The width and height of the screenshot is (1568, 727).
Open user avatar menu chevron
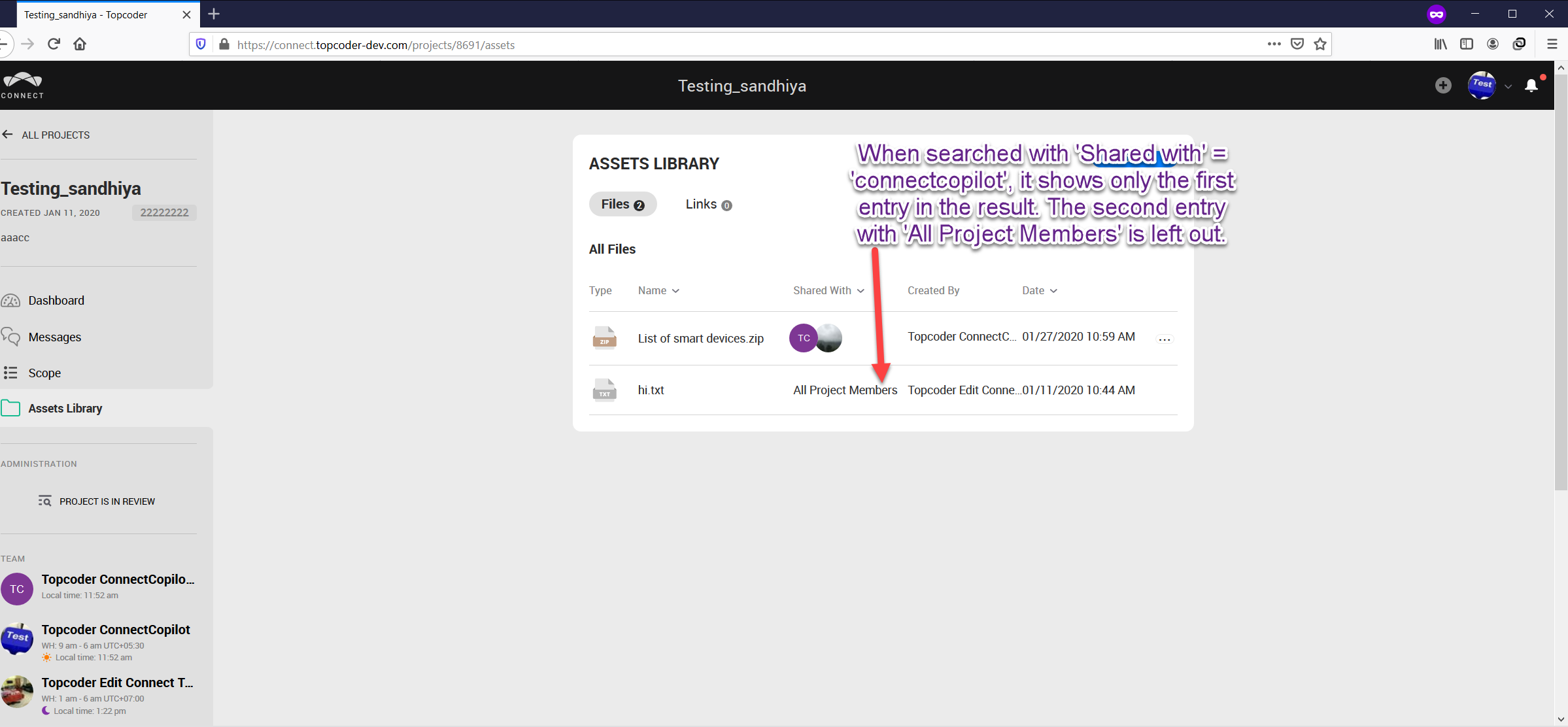point(1508,86)
